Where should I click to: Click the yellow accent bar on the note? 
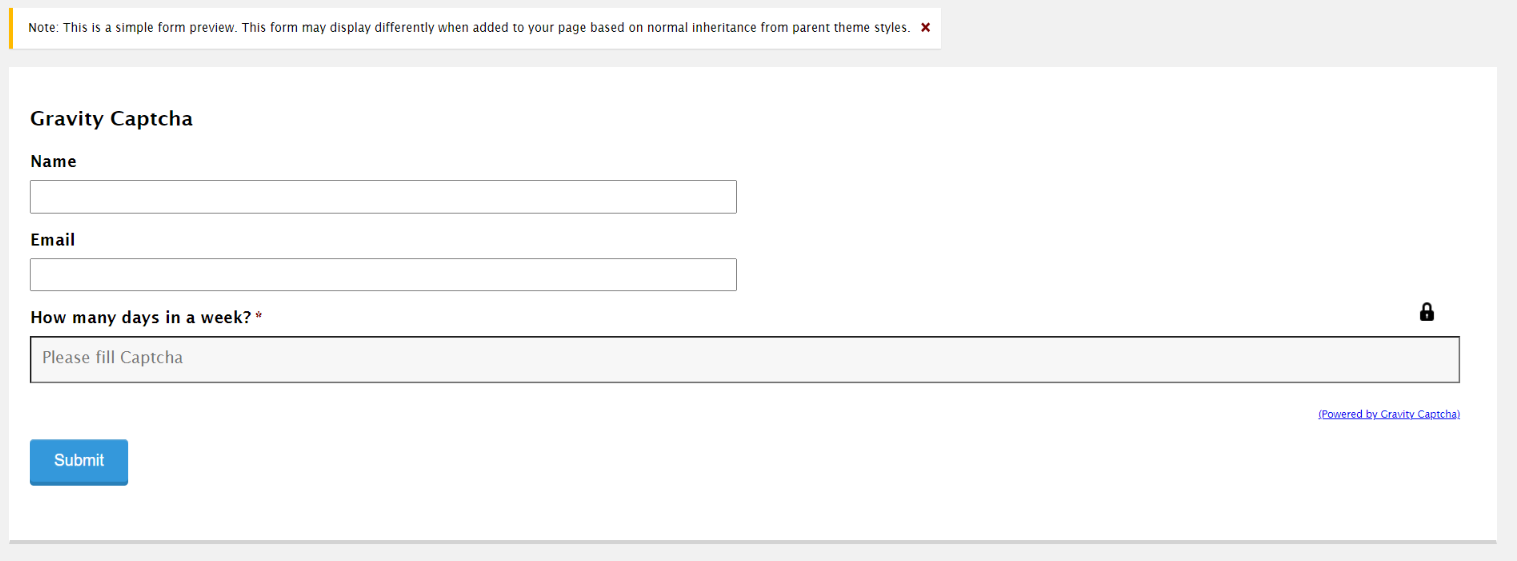tap(11, 28)
